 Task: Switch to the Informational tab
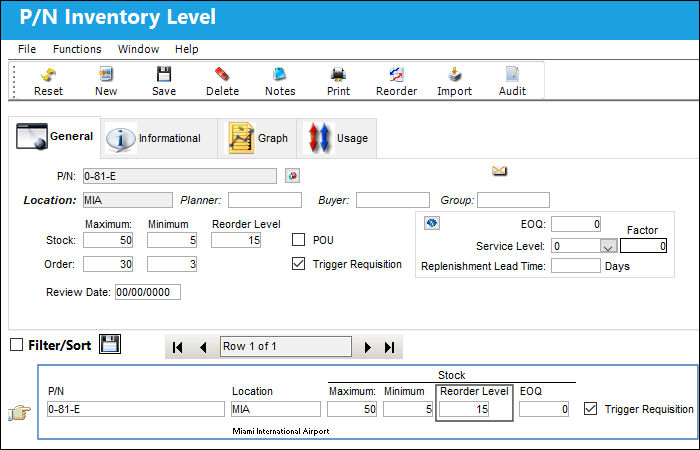[159, 138]
